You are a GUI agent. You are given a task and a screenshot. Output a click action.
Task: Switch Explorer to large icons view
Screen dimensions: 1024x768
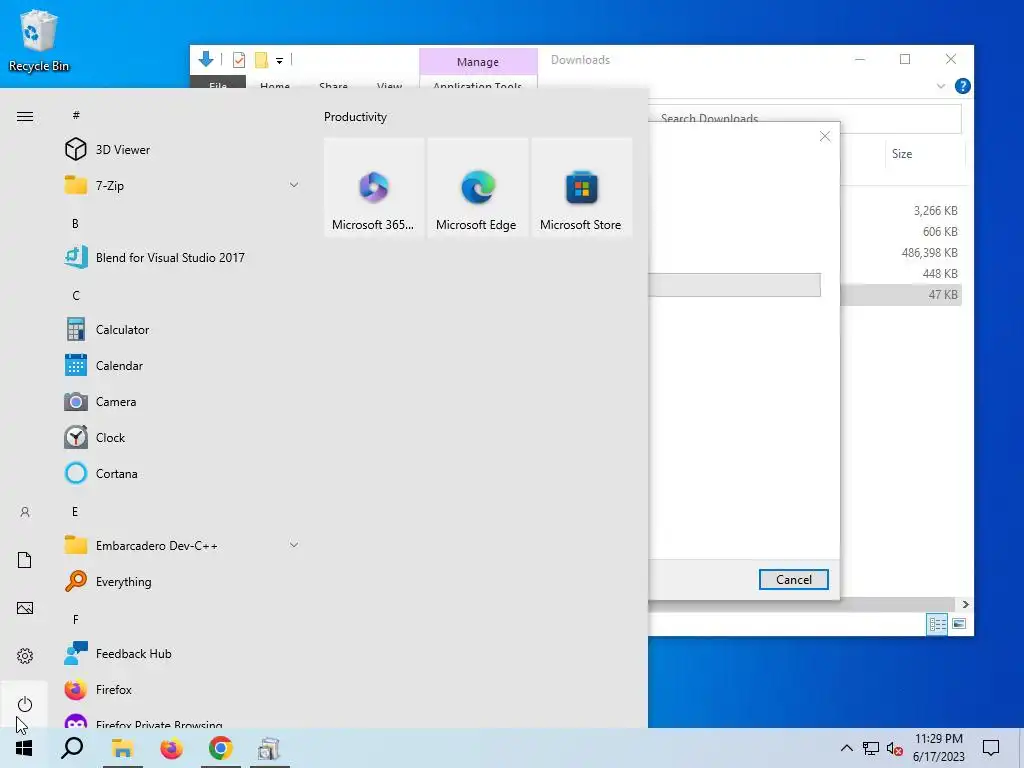[959, 624]
